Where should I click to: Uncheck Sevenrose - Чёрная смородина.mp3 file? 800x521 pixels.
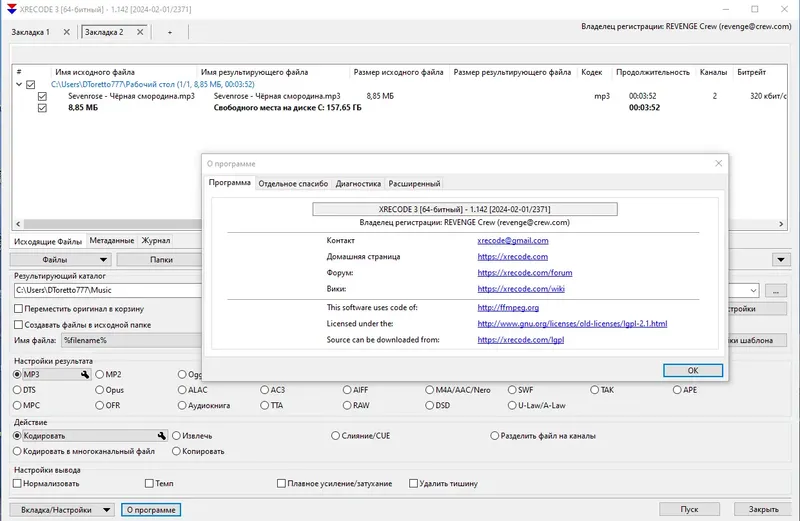coord(42,96)
